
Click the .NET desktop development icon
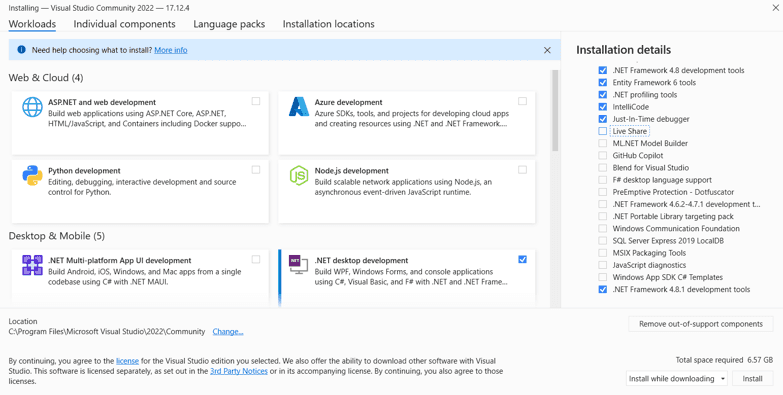pyautogui.click(x=299, y=265)
